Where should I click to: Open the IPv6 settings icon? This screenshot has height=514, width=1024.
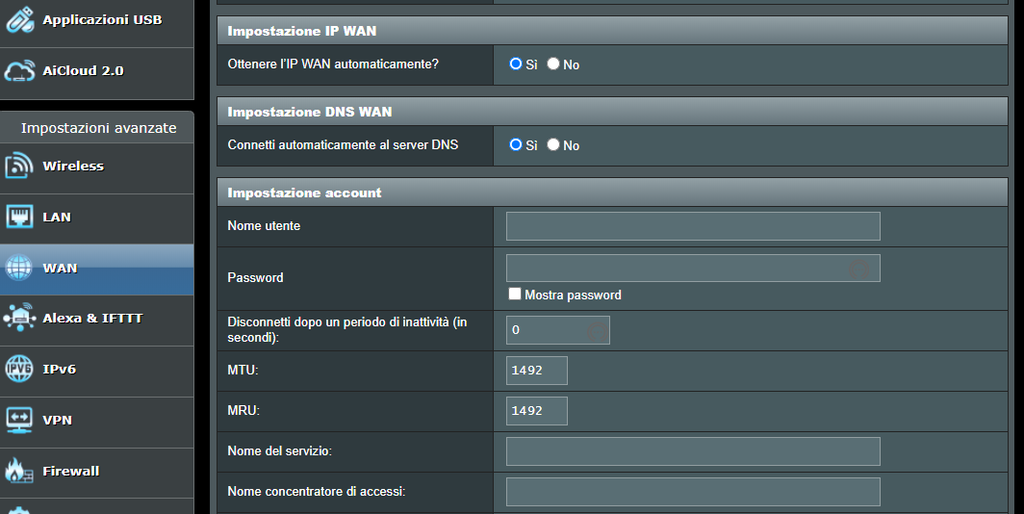pyautogui.click(x=19, y=369)
